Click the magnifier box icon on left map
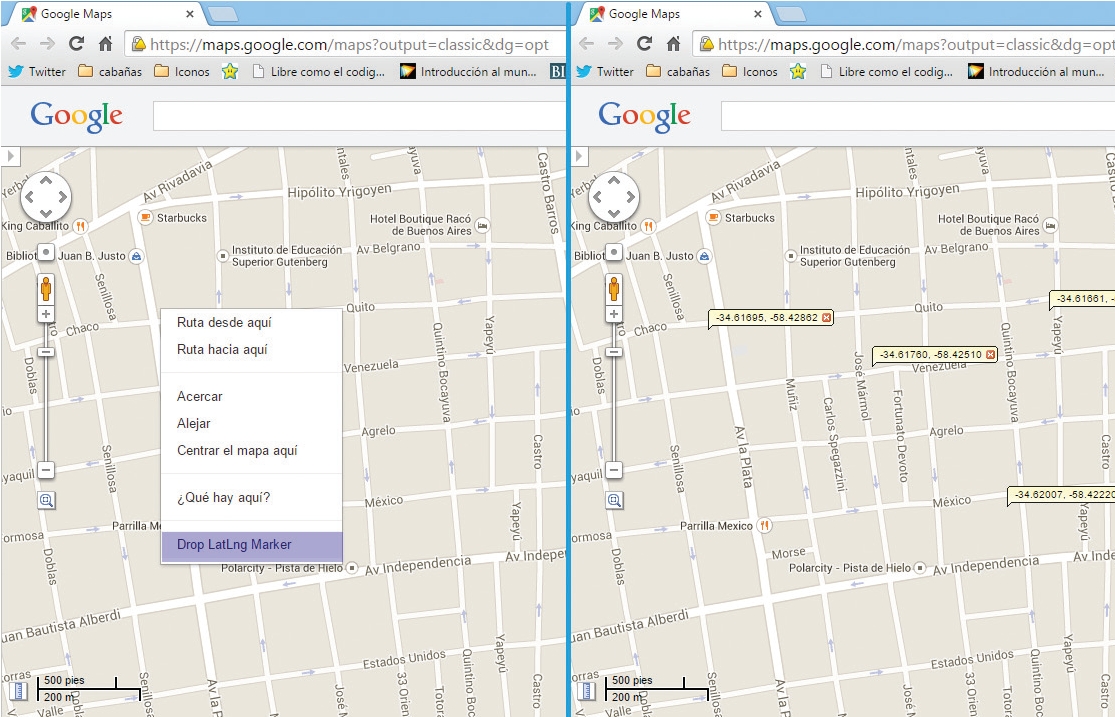1115x717 pixels. pos(46,501)
